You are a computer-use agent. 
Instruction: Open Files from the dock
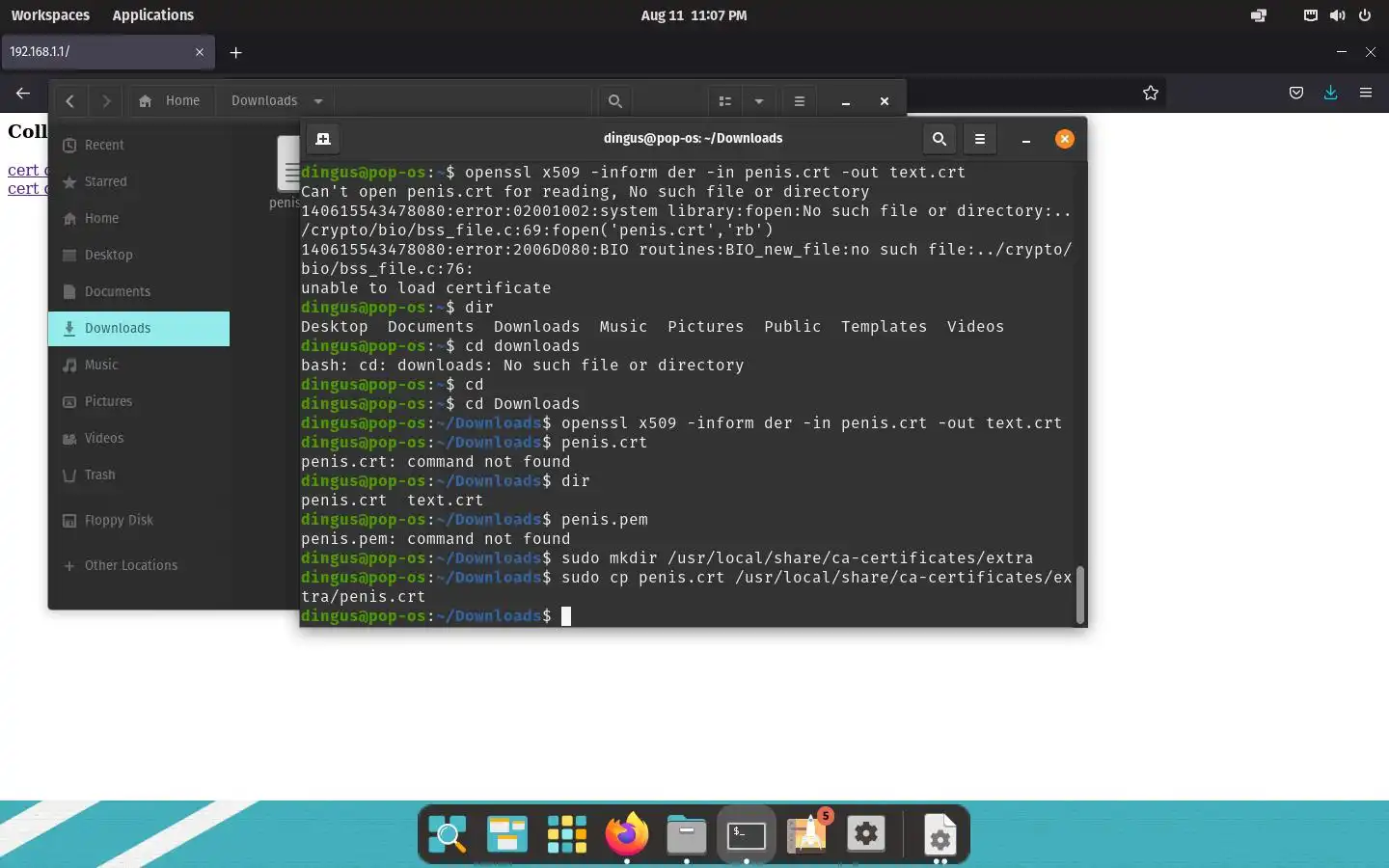[x=686, y=834]
